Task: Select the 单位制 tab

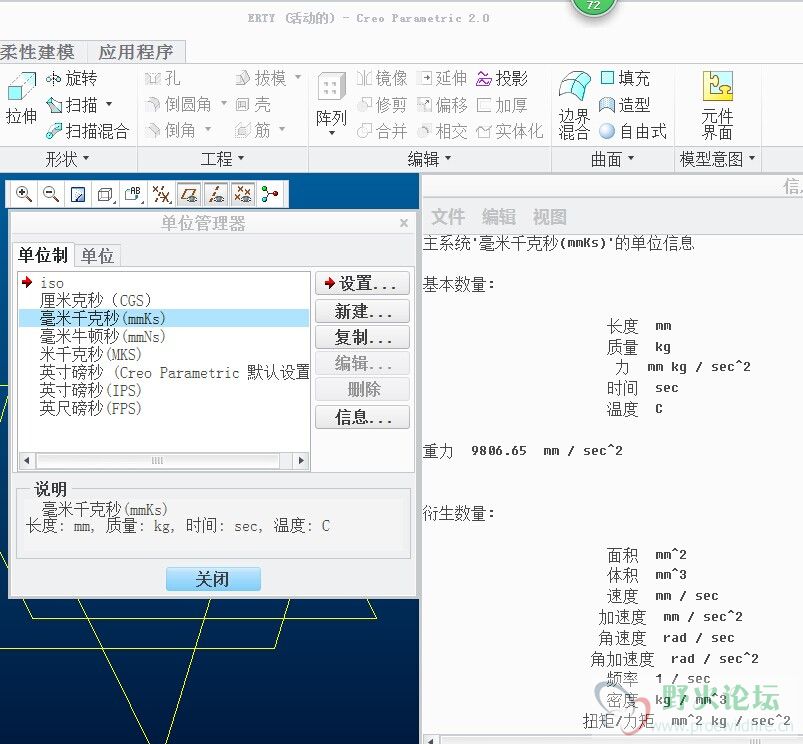Action: click(43, 254)
